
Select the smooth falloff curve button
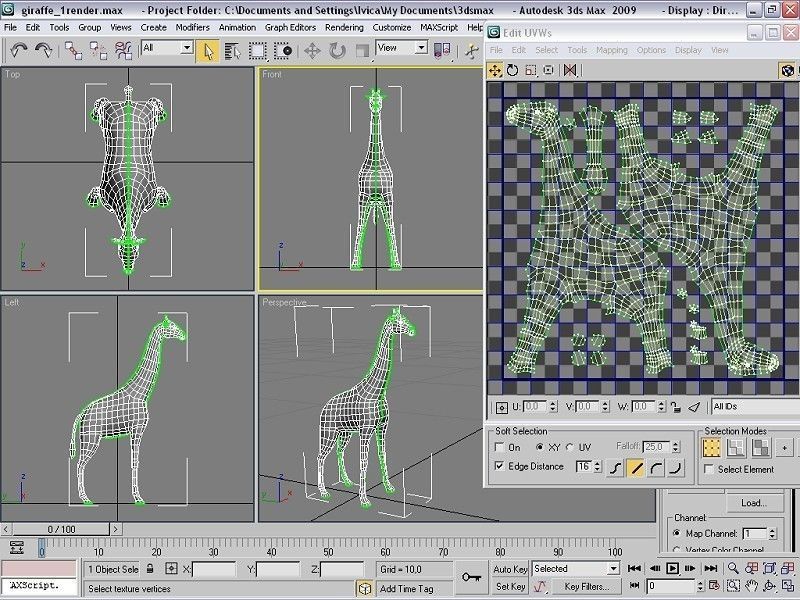coord(615,468)
